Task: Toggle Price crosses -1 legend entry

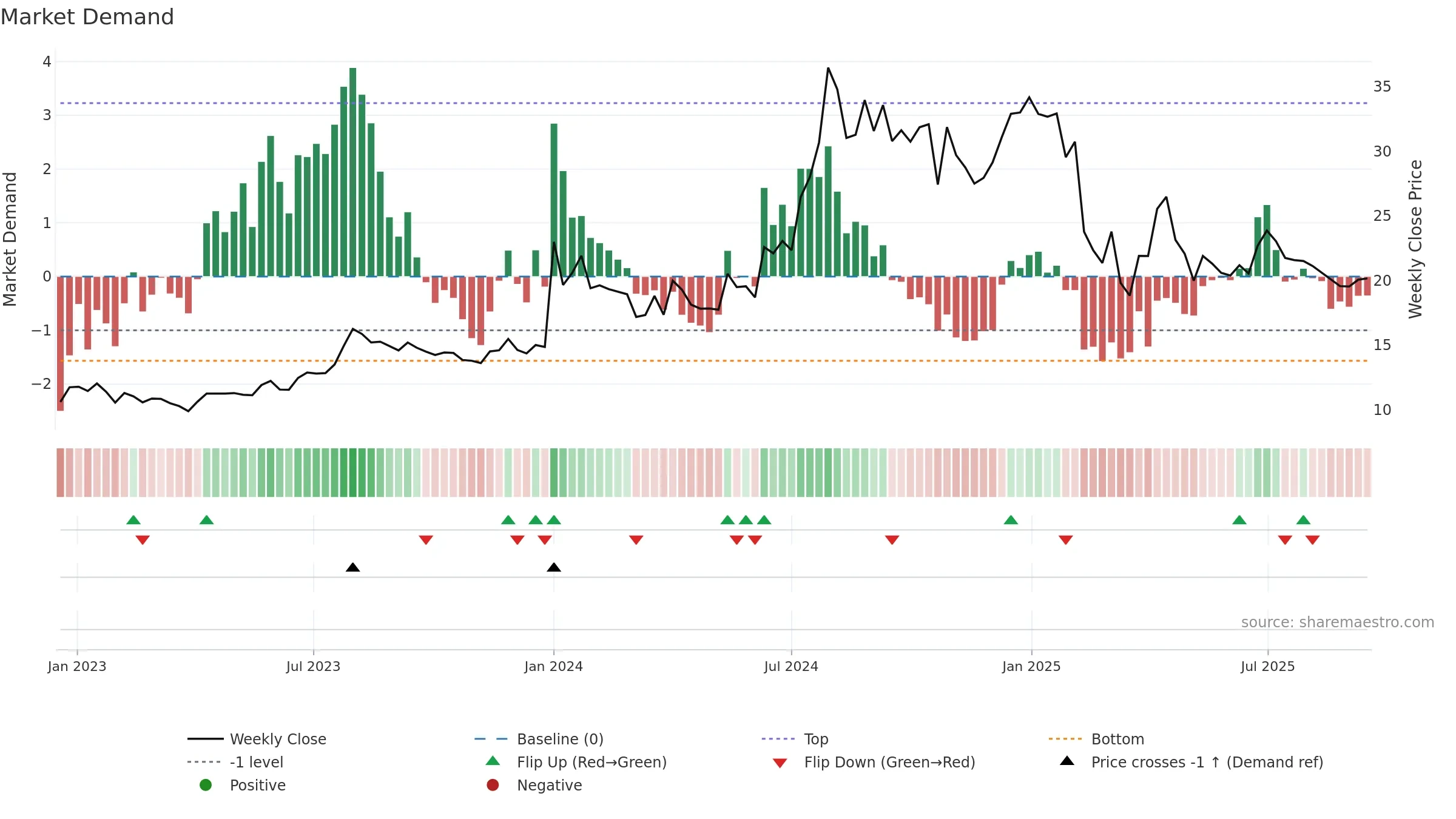Action: 1191,762
